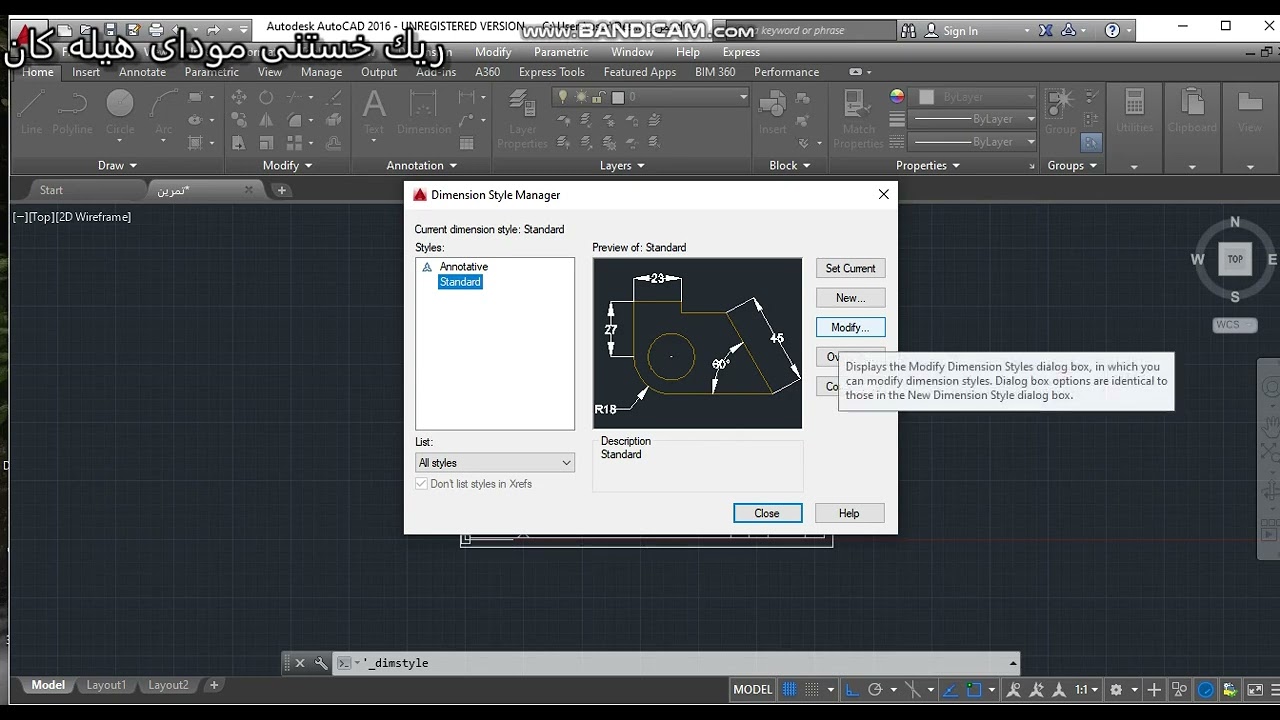Expand the Annotation panel
Viewport: 1280px width, 720px height.
[x=421, y=166]
